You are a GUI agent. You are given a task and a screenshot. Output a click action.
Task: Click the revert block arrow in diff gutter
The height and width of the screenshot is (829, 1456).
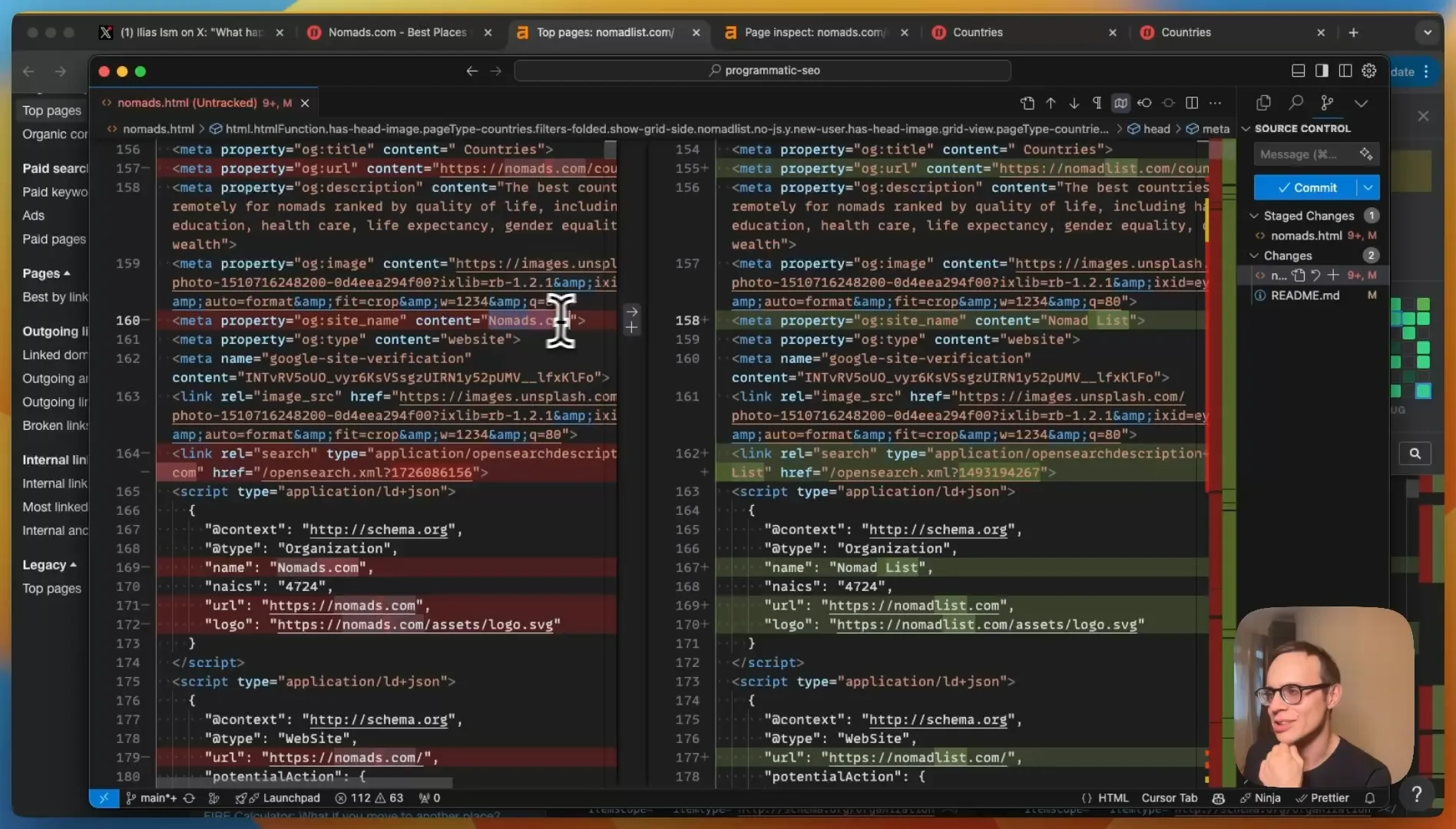pyautogui.click(x=631, y=312)
